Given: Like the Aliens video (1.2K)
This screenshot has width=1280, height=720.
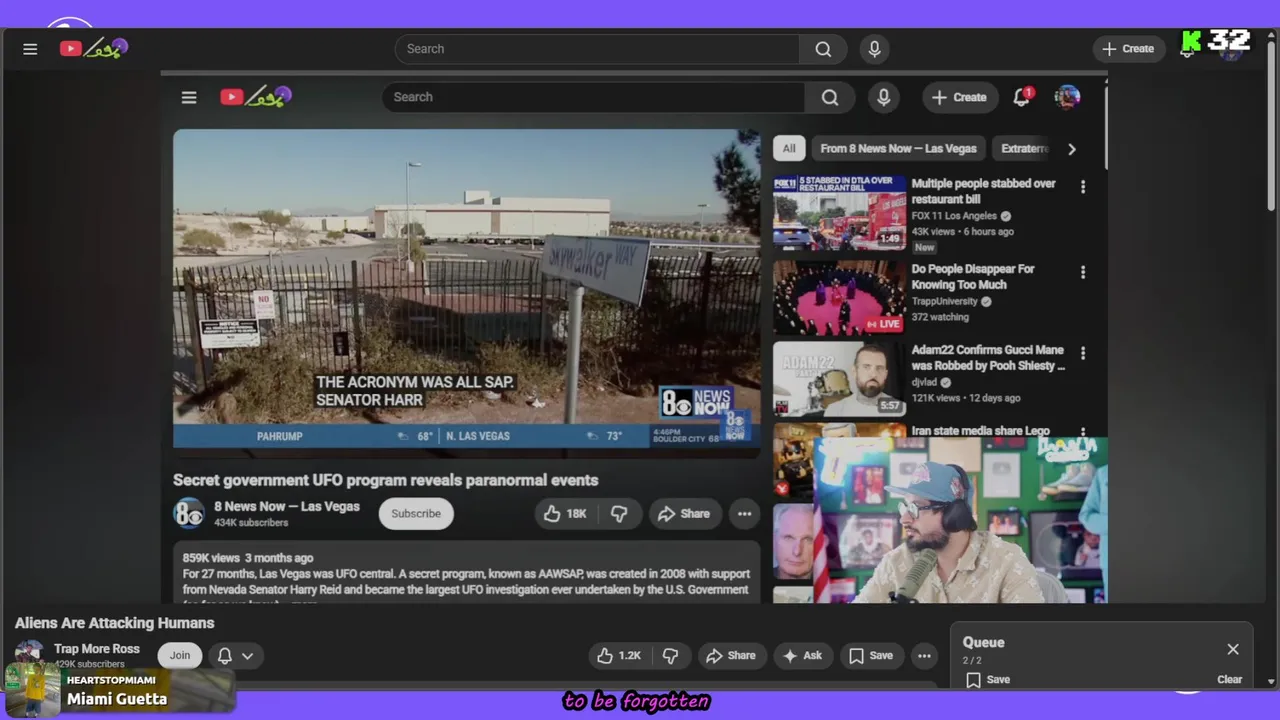Looking at the screenshot, I should click(x=618, y=656).
